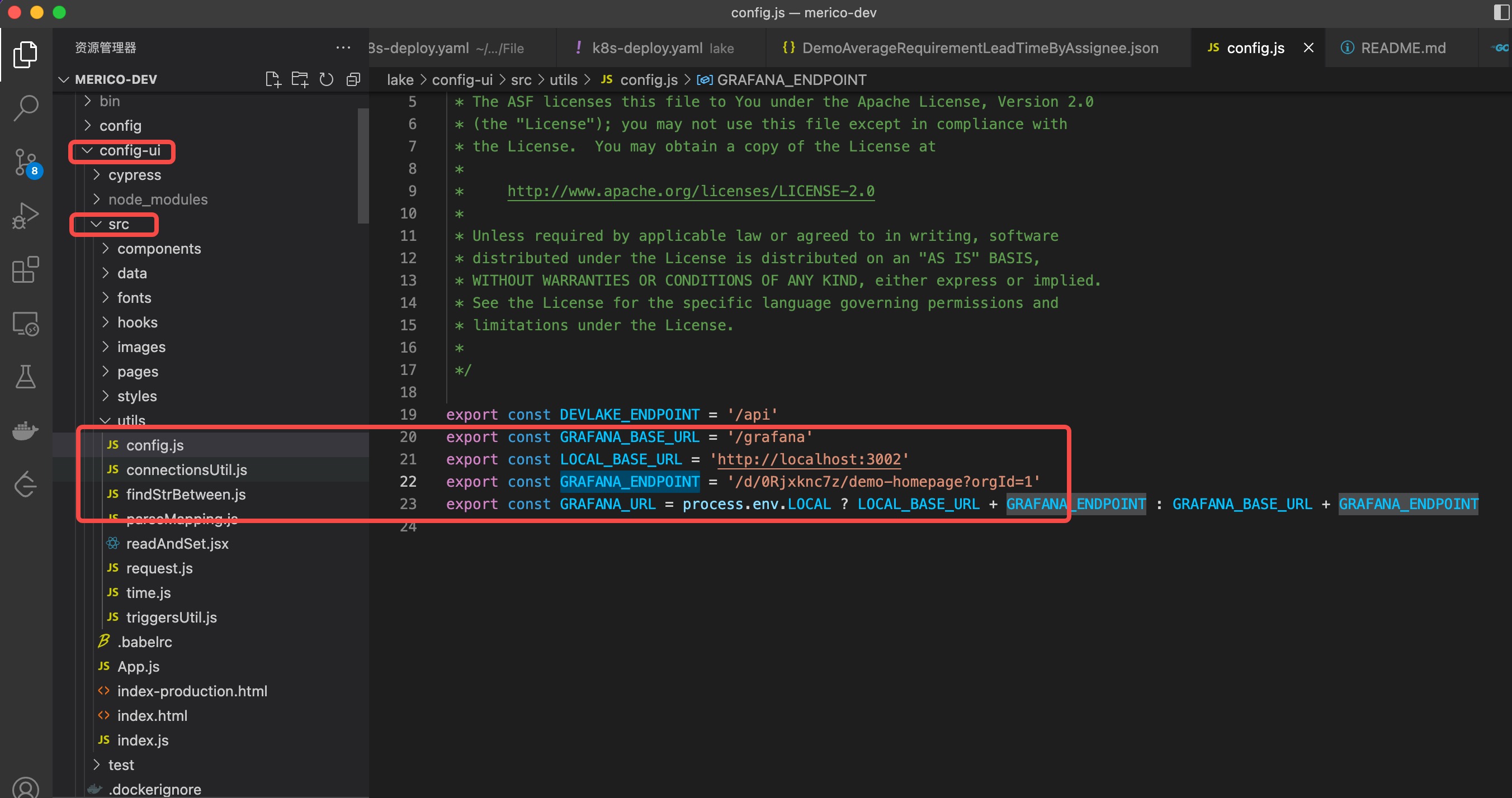This screenshot has width=1512, height=798.
Task: Collapse the src folder
Action: (118, 224)
